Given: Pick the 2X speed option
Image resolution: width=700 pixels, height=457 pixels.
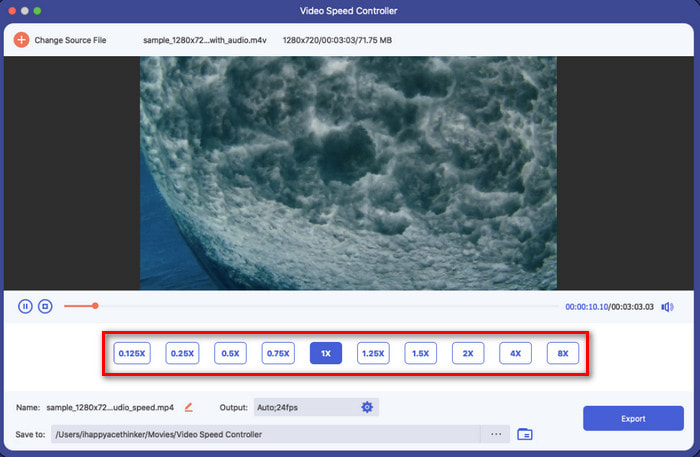Looking at the screenshot, I should click(x=468, y=353).
